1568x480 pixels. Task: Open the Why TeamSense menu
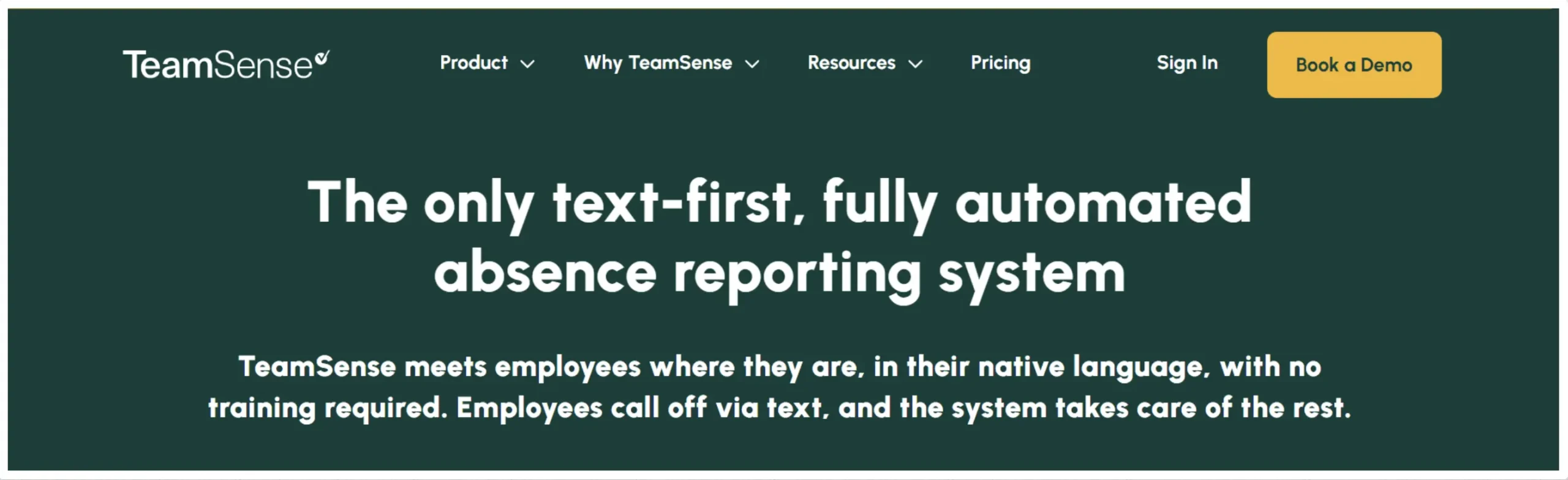click(658, 62)
